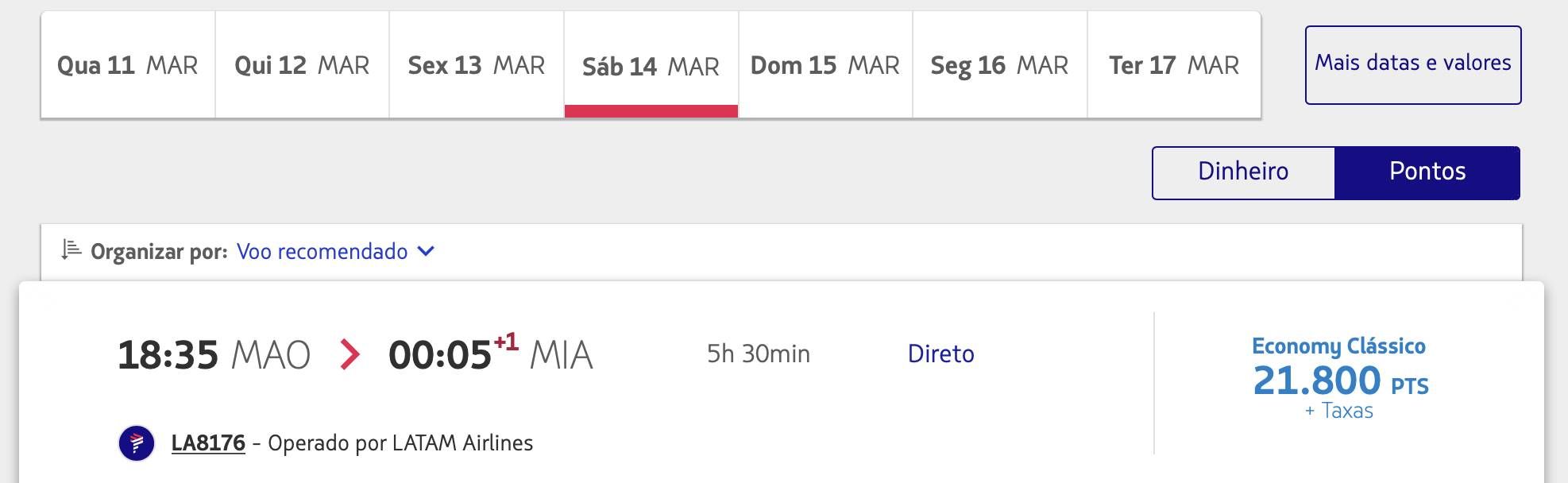The width and height of the screenshot is (1568, 483).
Task: Click the Direto flight details link
Action: [x=941, y=354]
